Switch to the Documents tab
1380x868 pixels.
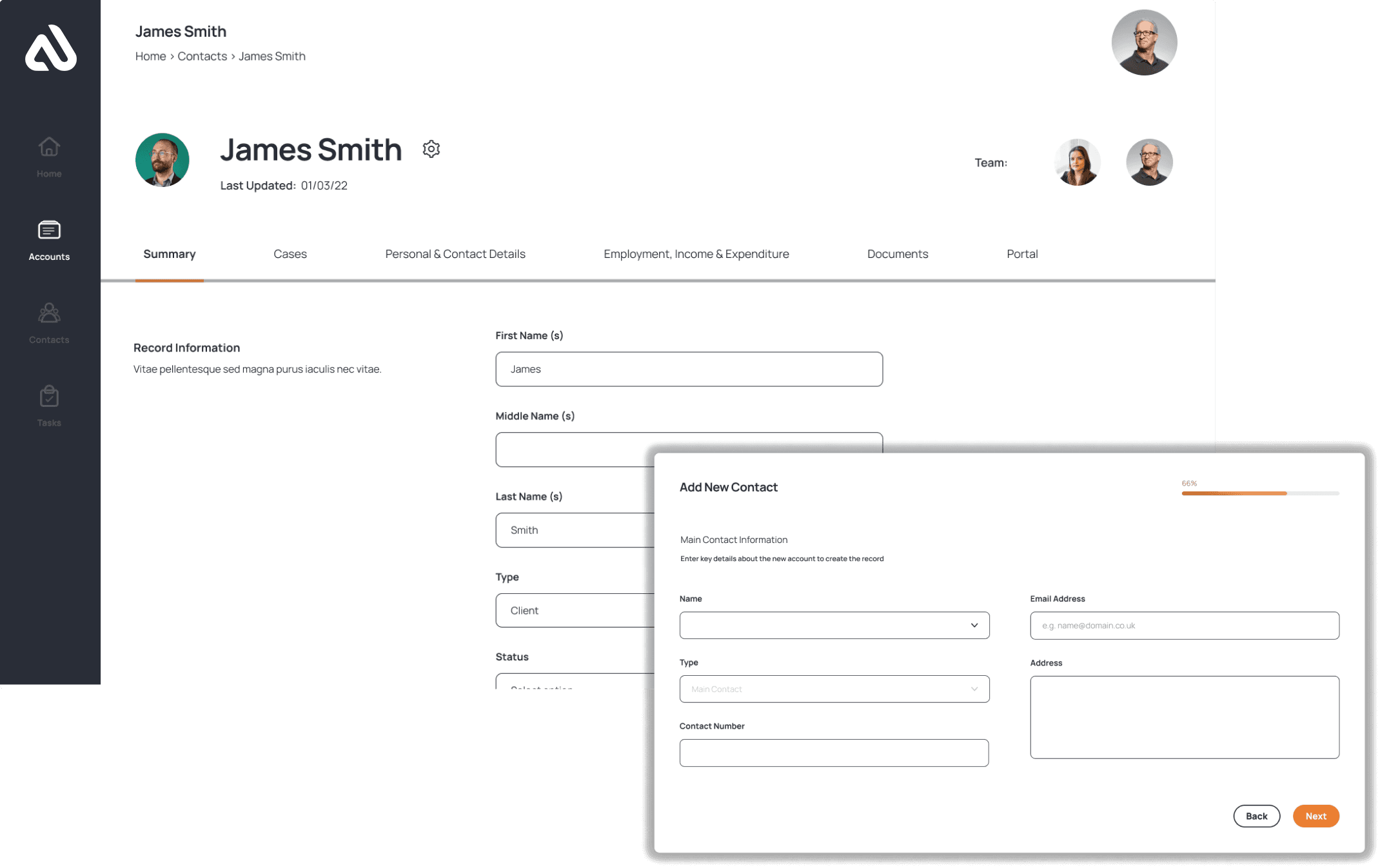[898, 253]
